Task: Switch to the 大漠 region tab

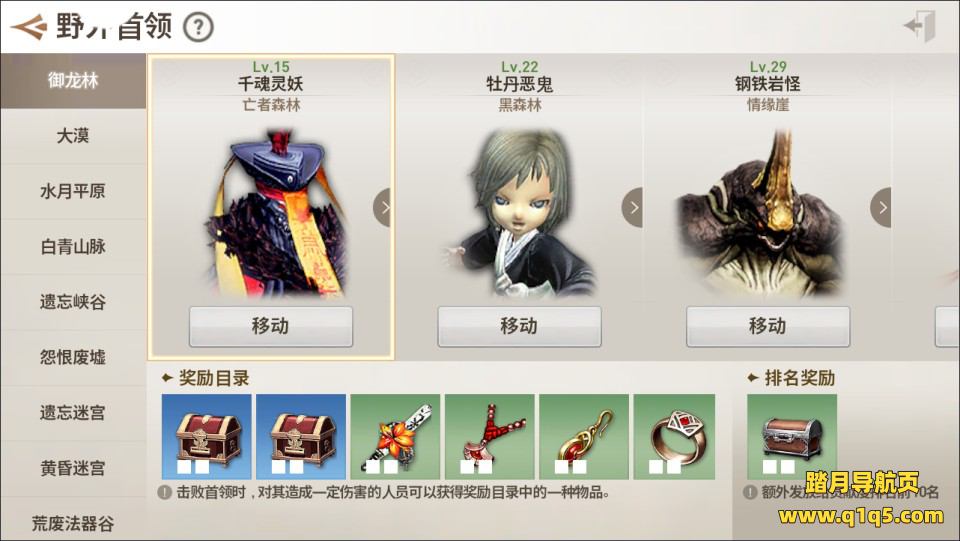Action: [73, 136]
